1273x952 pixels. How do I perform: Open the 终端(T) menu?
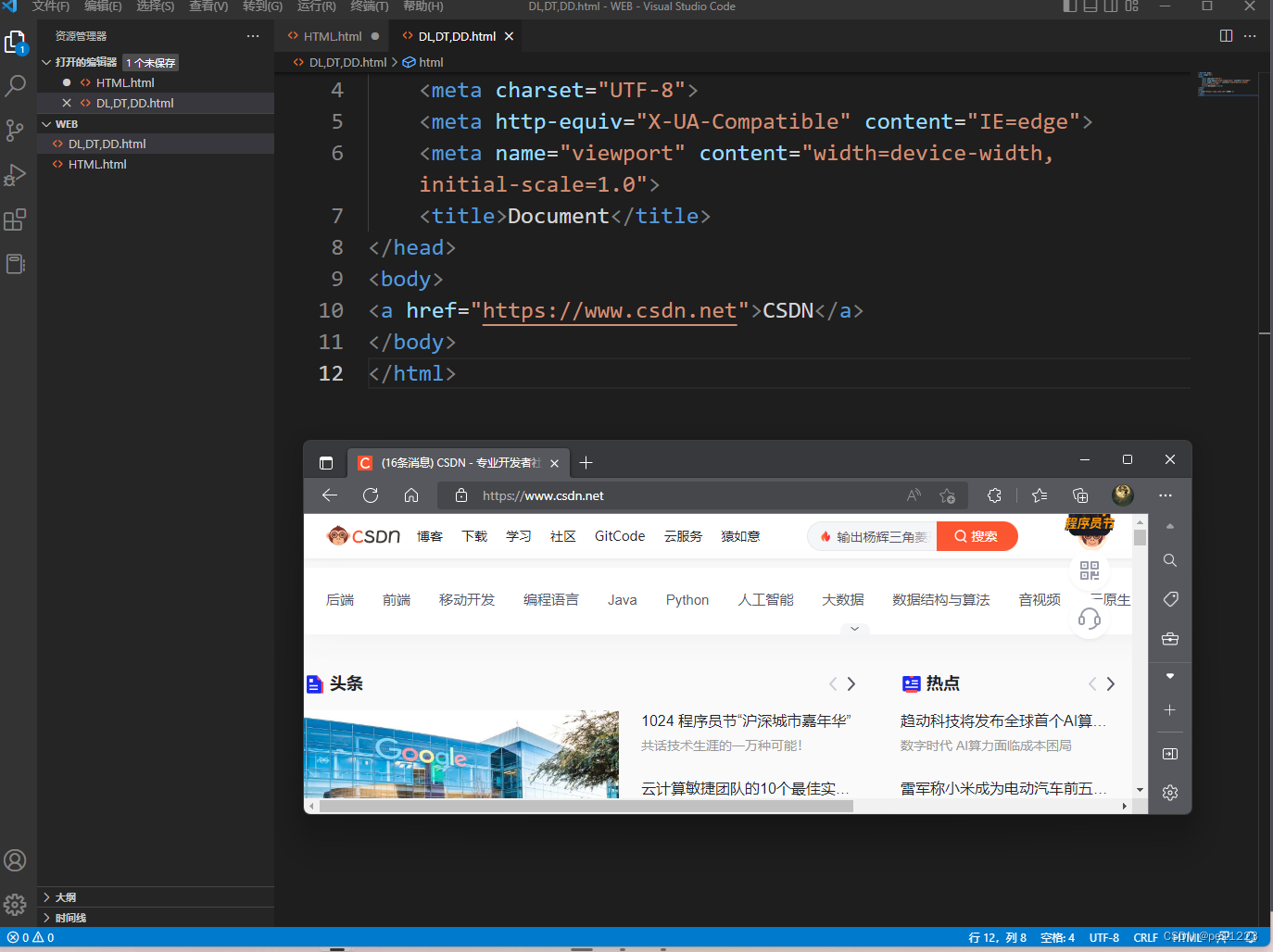click(370, 6)
